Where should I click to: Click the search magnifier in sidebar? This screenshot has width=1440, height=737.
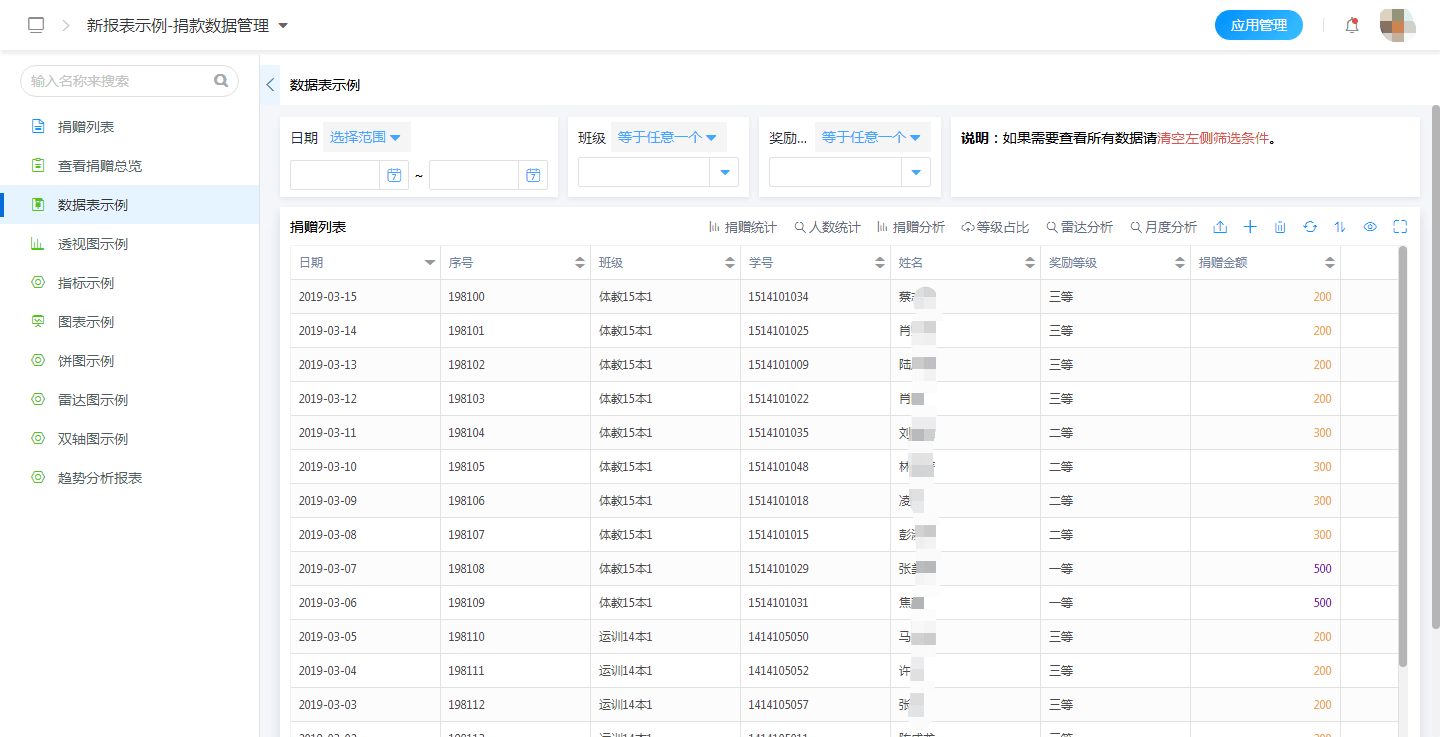coord(221,81)
